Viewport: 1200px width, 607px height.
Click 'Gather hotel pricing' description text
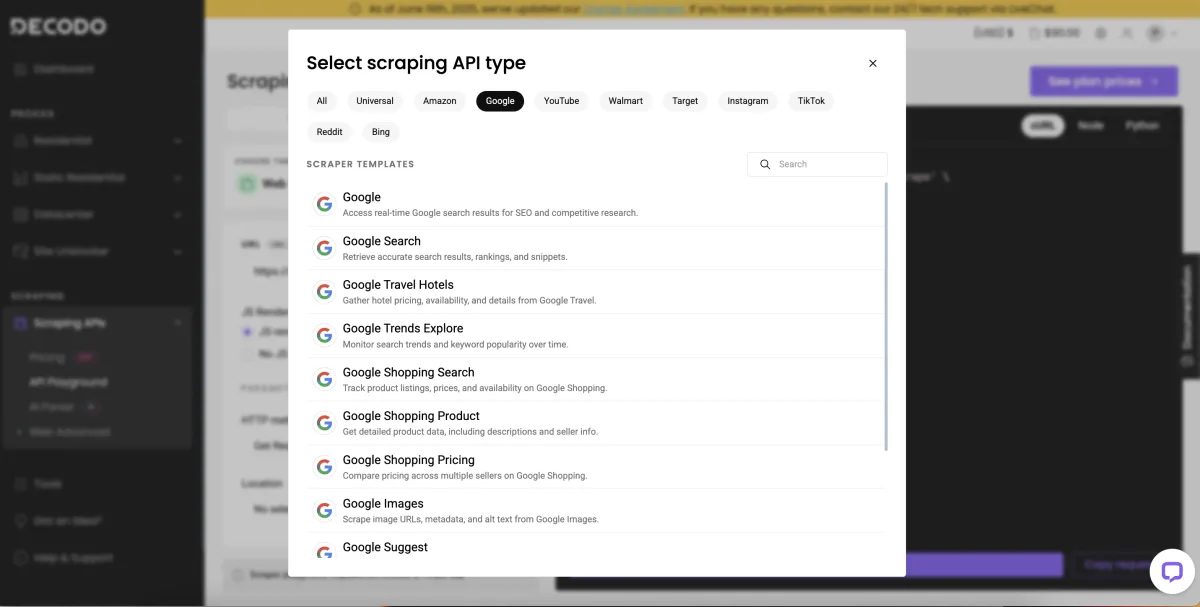tap(469, 300)
